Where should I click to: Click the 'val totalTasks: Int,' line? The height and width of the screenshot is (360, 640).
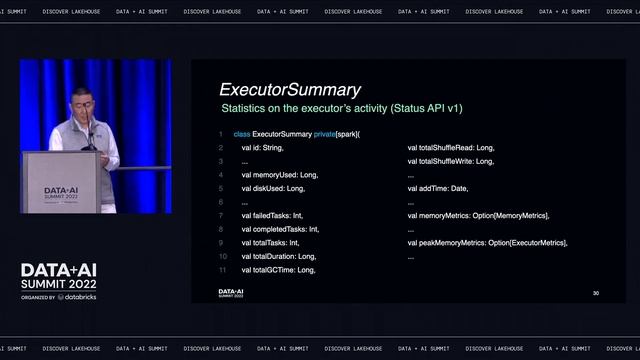click(270, 243)
